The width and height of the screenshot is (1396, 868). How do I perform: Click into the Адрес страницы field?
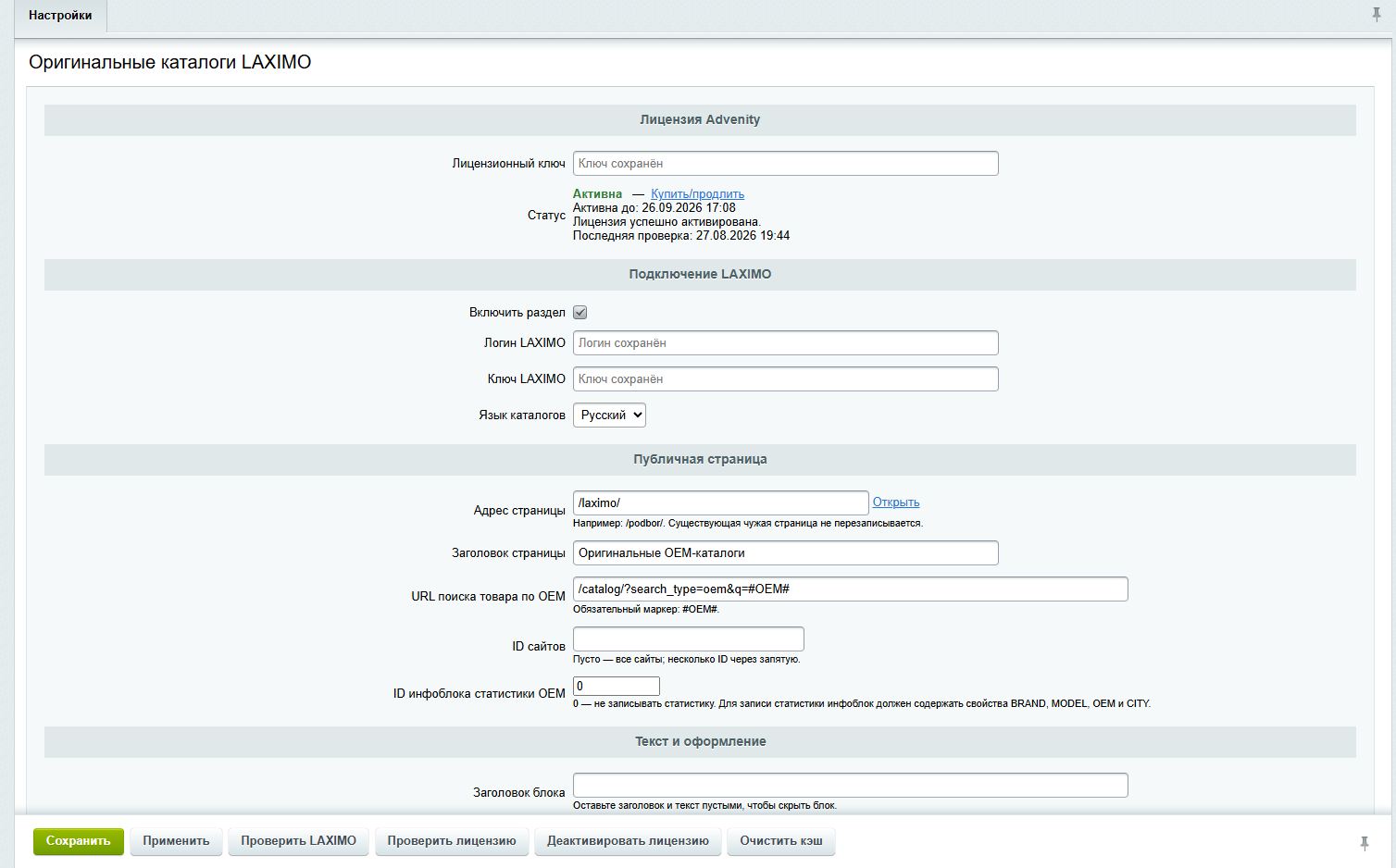[721, 503]
